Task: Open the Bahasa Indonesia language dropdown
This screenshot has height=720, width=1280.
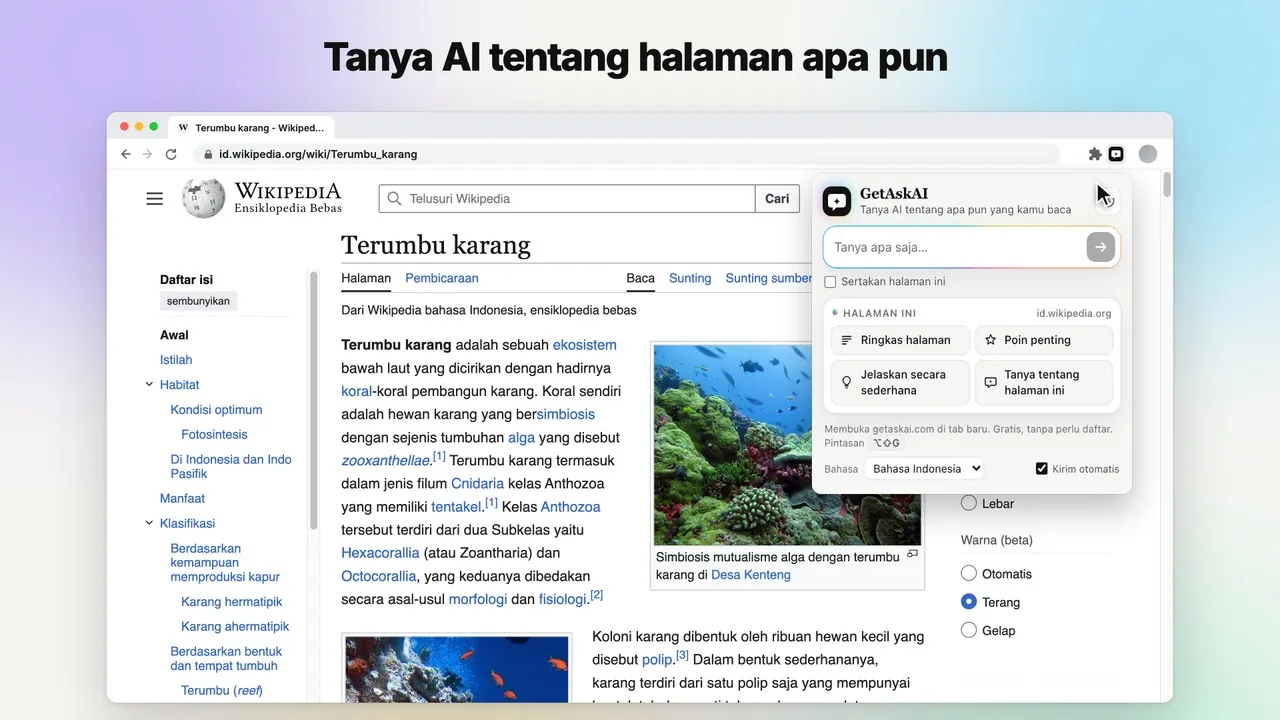Action: pos(924,468)
